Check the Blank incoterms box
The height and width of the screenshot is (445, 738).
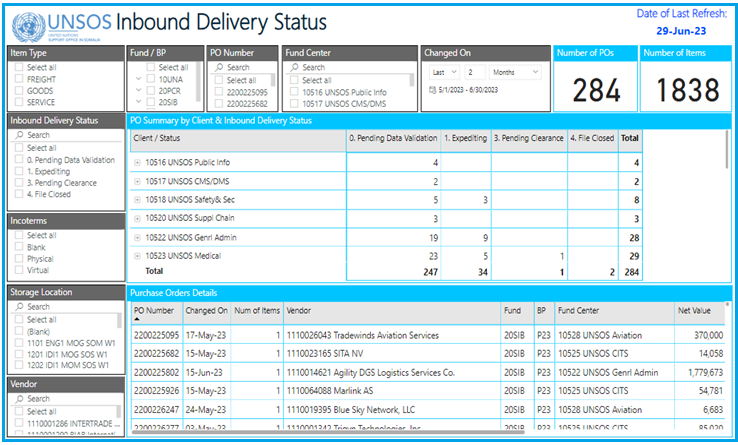coord(19,246)
